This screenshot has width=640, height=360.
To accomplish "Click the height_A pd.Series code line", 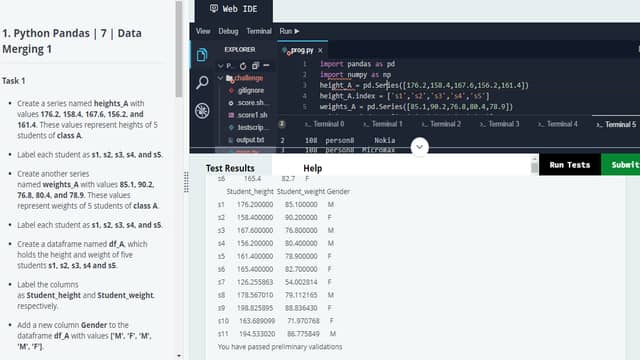I will (424, 85).
